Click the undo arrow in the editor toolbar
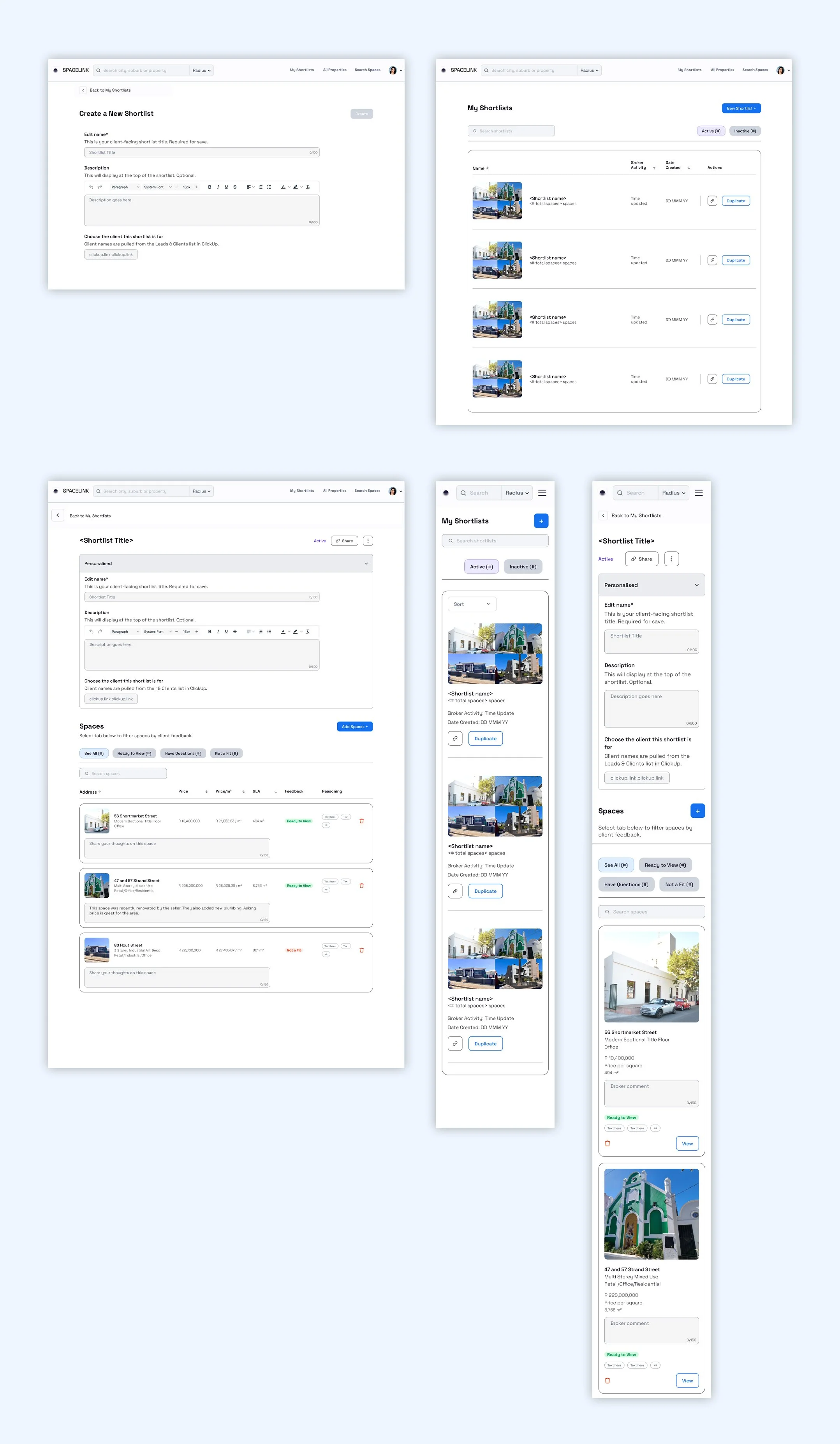Viewport: 840px width, 1444px height. 91,187
